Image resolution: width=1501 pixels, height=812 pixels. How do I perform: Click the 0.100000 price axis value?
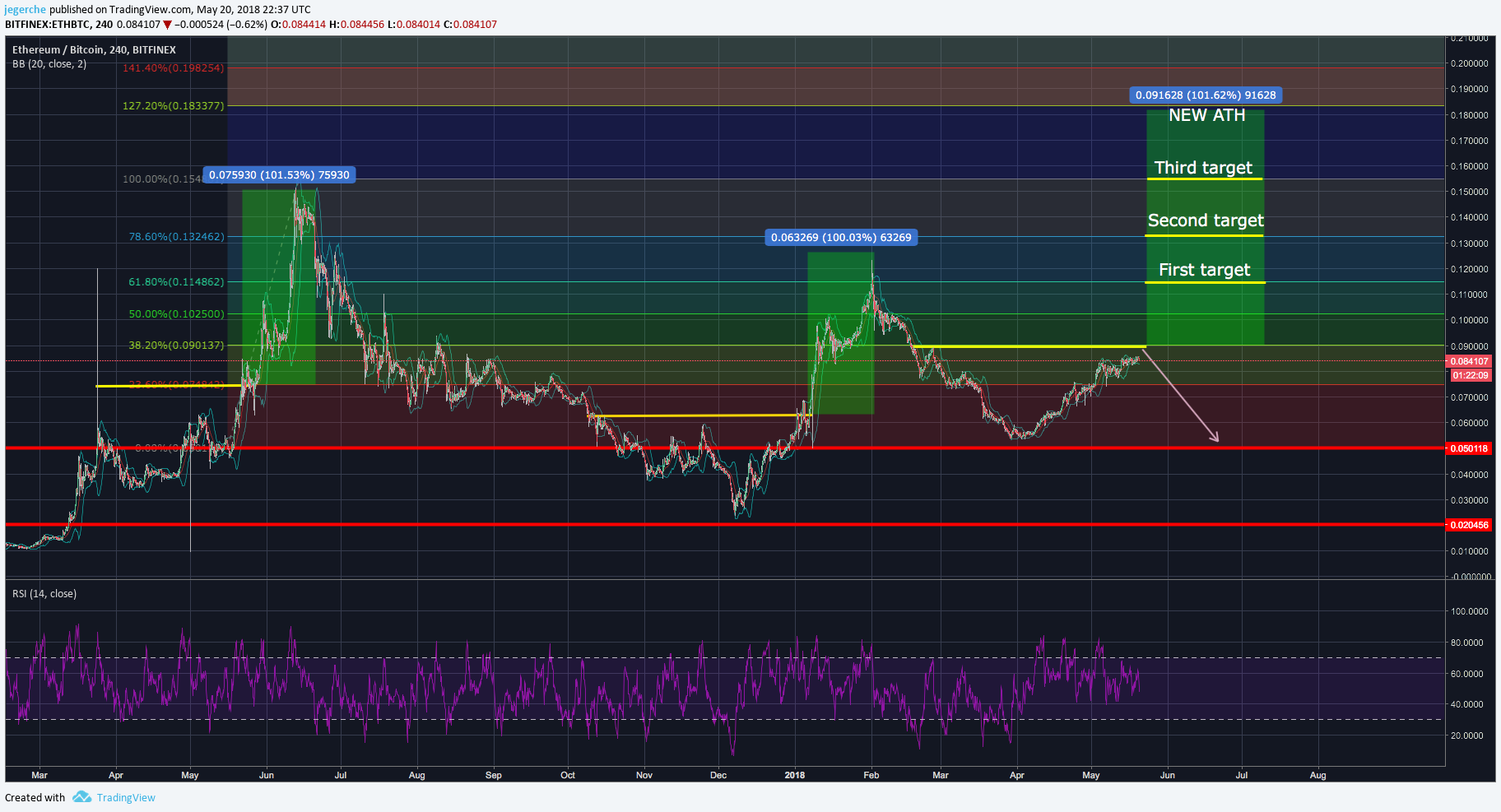coord(1470,320)
